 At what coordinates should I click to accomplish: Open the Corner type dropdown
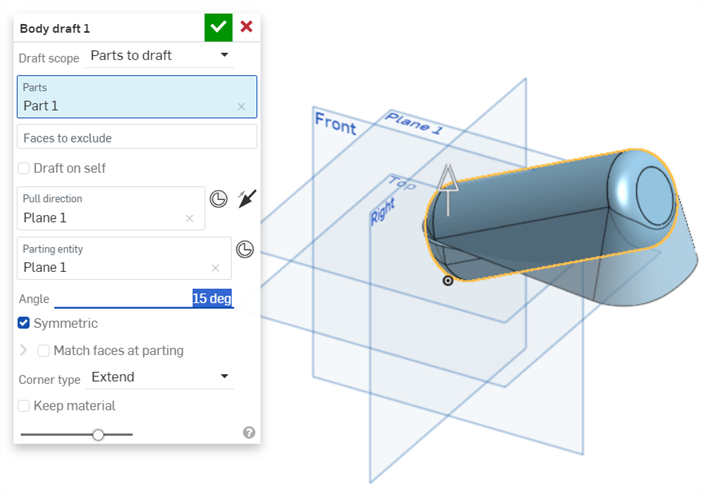click(x=159, y=377)
